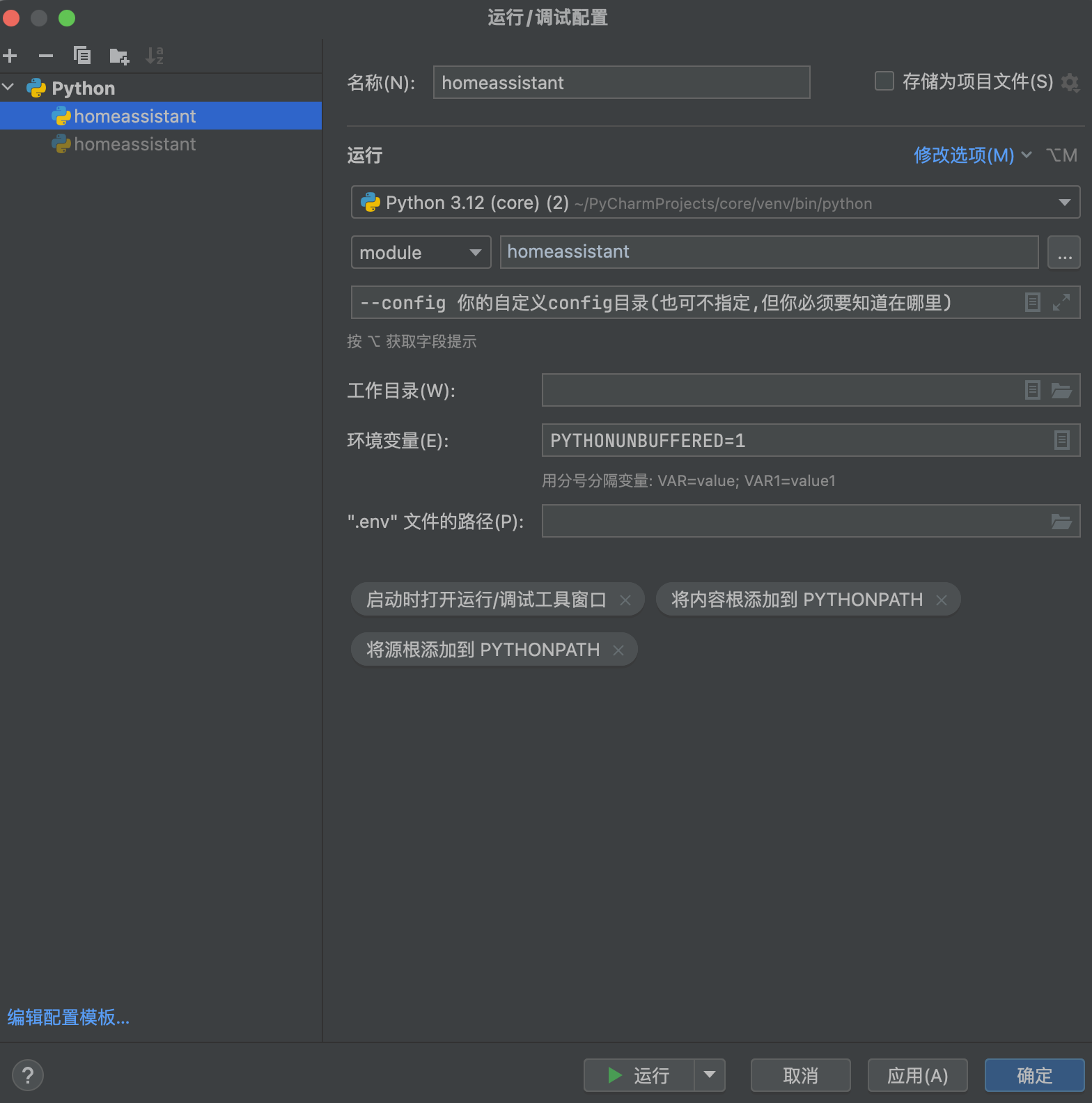This screenshot has height=1103, width=1092.
Task: Open help with the question mark button
Action: pyautogui.click(x=28, y=1075)
